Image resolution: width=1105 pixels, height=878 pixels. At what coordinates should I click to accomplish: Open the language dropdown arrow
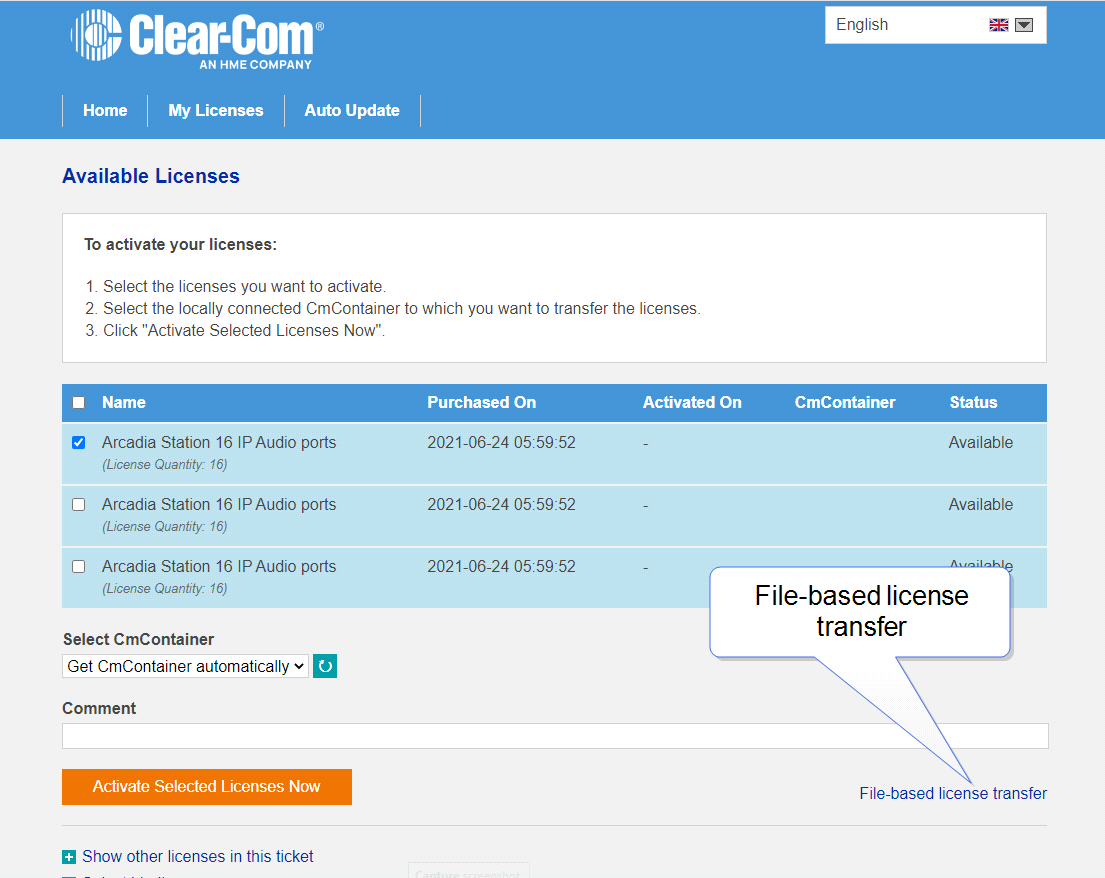(x=1024, y=25)
